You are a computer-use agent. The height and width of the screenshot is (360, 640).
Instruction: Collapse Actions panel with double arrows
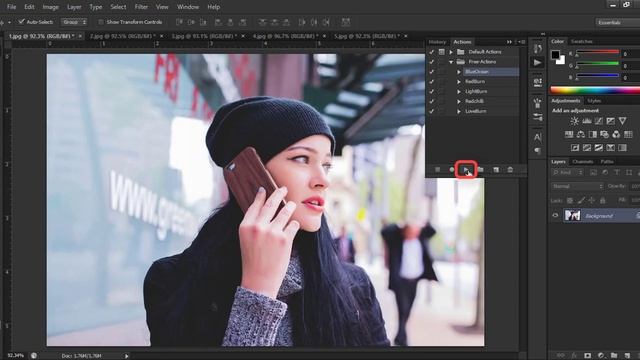[x=509, y=42]
